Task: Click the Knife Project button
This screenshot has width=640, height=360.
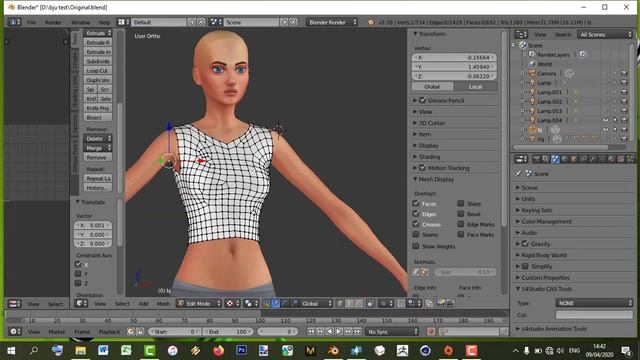Action: 98,108
